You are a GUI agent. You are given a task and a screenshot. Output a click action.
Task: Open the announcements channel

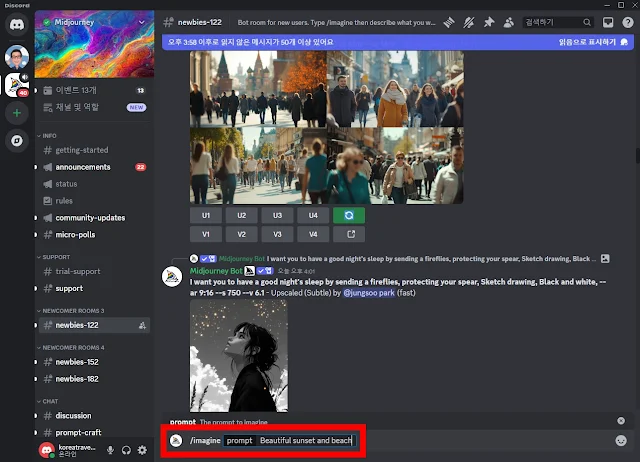coord(94,167)
